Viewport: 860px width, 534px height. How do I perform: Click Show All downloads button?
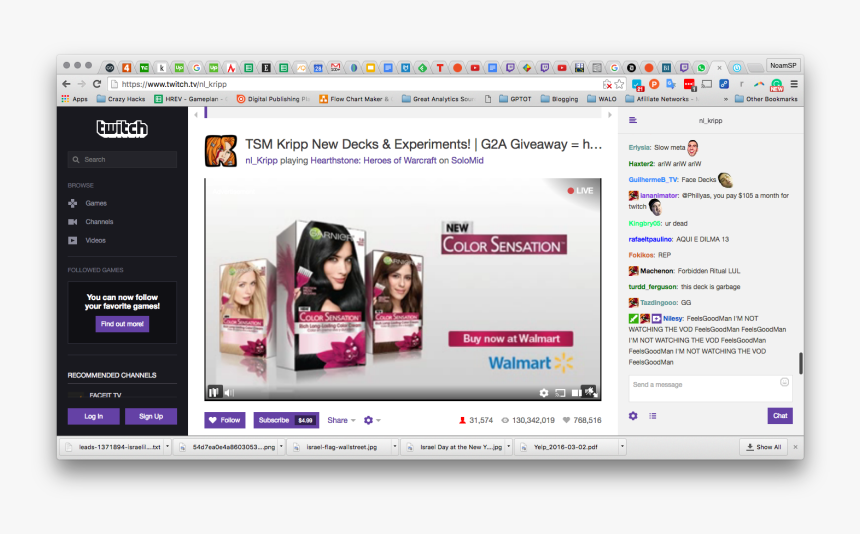(x=763, y=447)
